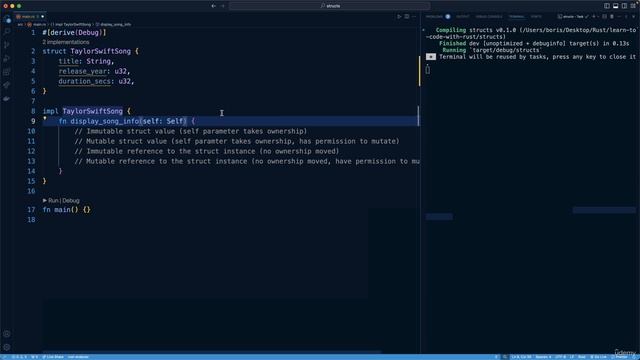Click the lightbulb code action on line 9
Image resolution: width=640 pixels, height=360 pixels.
click(x=45, y=119)
